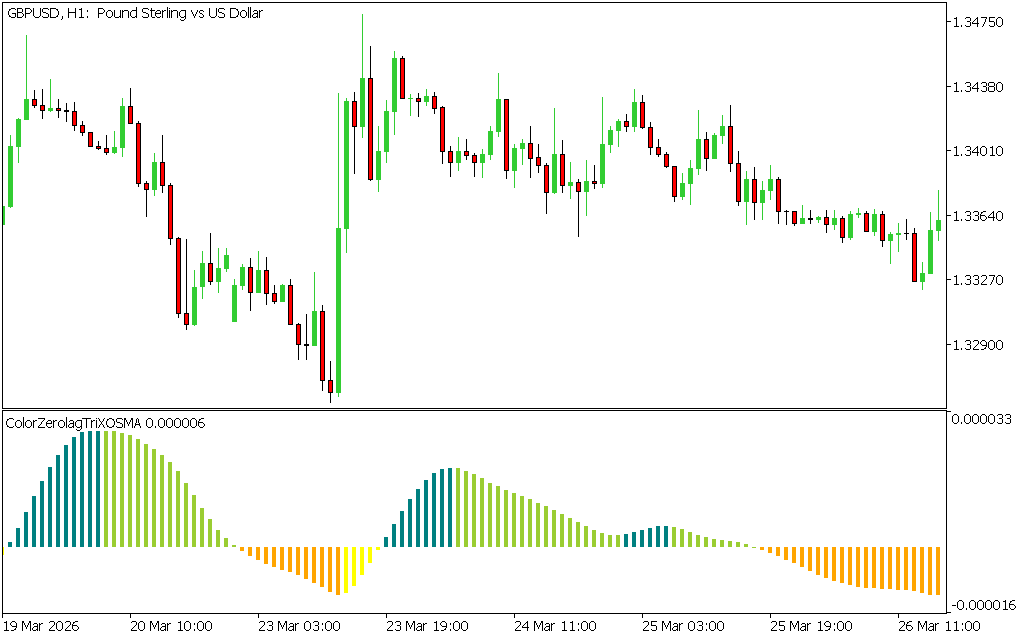The height and width of the screenshot is (640, 1024).
Task: Click the last green candlestick at the right edge
Action: [938, 224]
